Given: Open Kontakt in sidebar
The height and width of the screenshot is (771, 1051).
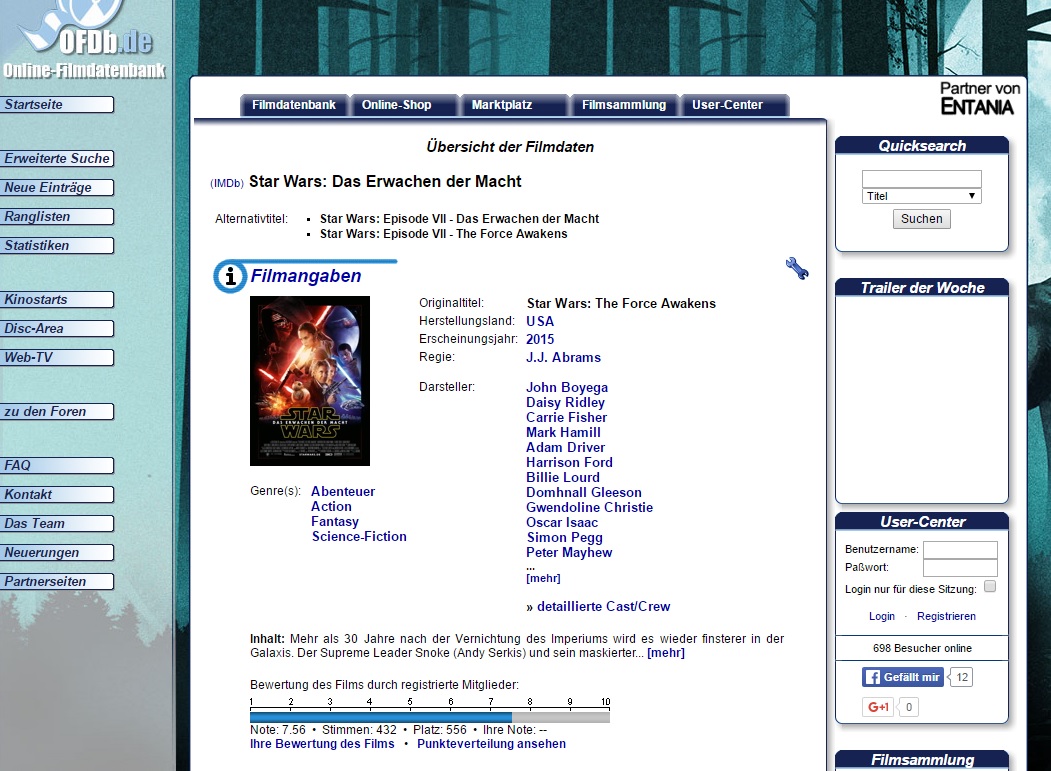Looking at the screenshot, I should tap(57, 494).
